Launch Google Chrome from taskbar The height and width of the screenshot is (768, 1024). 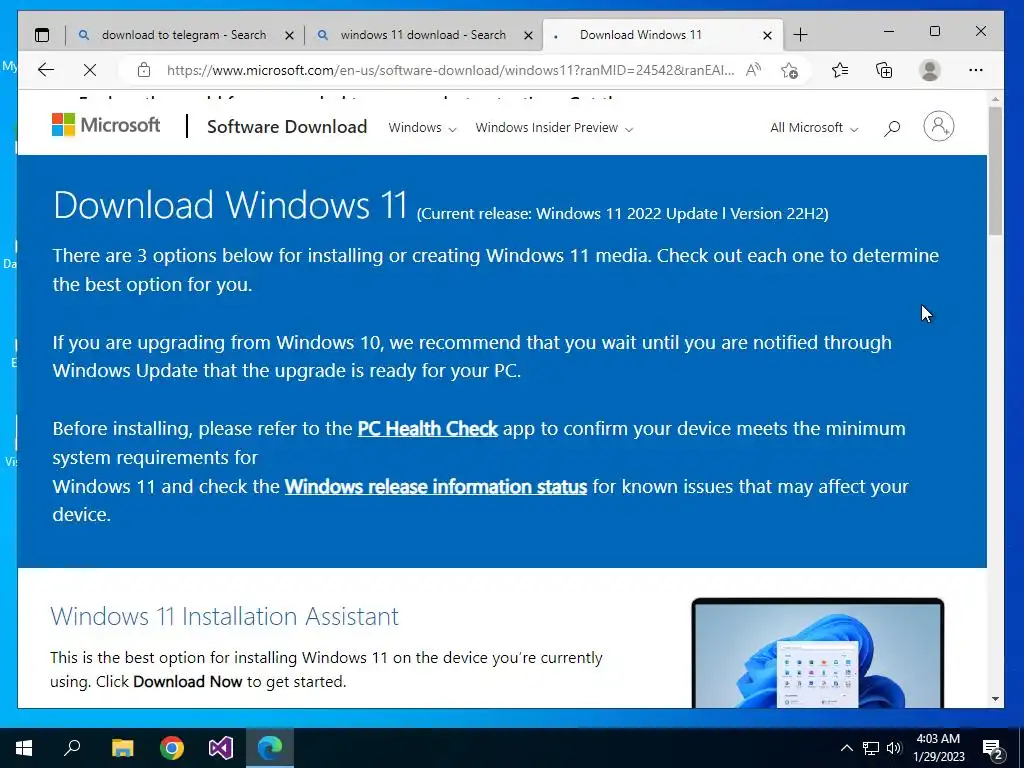tap(172, 748)
